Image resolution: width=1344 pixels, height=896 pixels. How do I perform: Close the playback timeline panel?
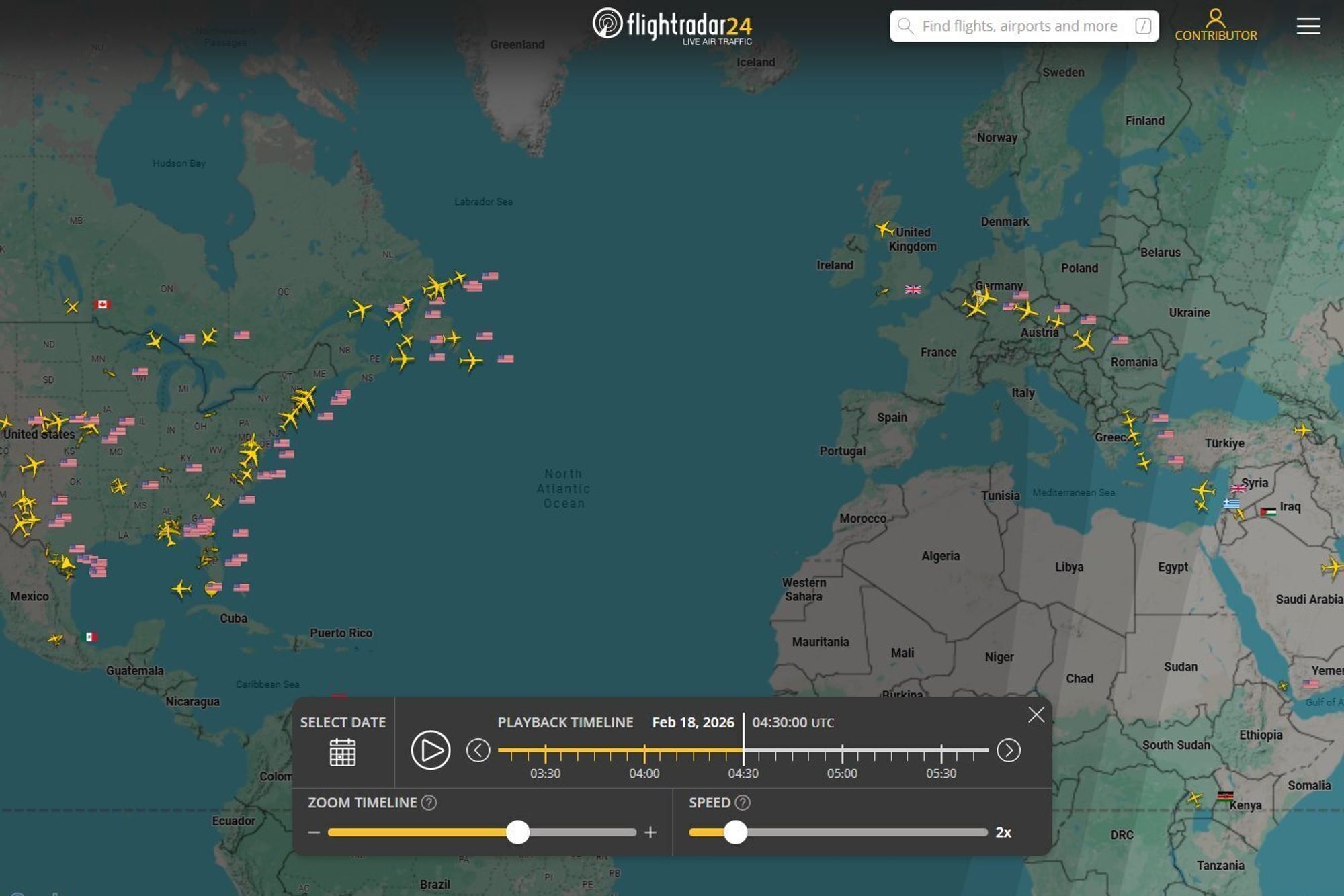1036,714
